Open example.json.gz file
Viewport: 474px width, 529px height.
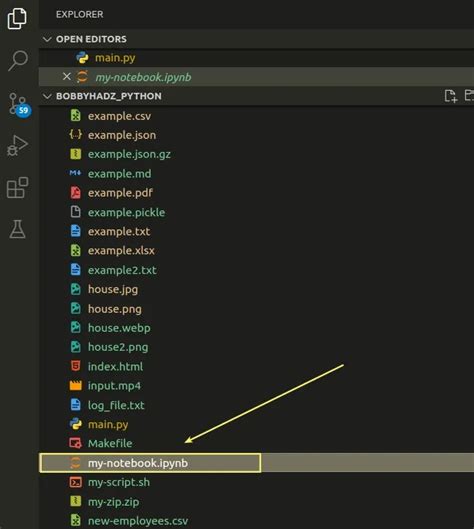256,154
